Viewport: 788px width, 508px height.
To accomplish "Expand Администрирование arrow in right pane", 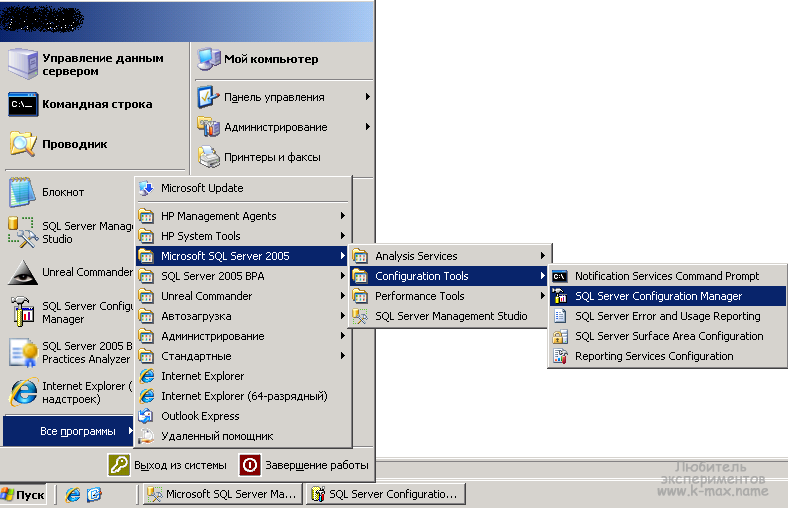I will (368, 127).
